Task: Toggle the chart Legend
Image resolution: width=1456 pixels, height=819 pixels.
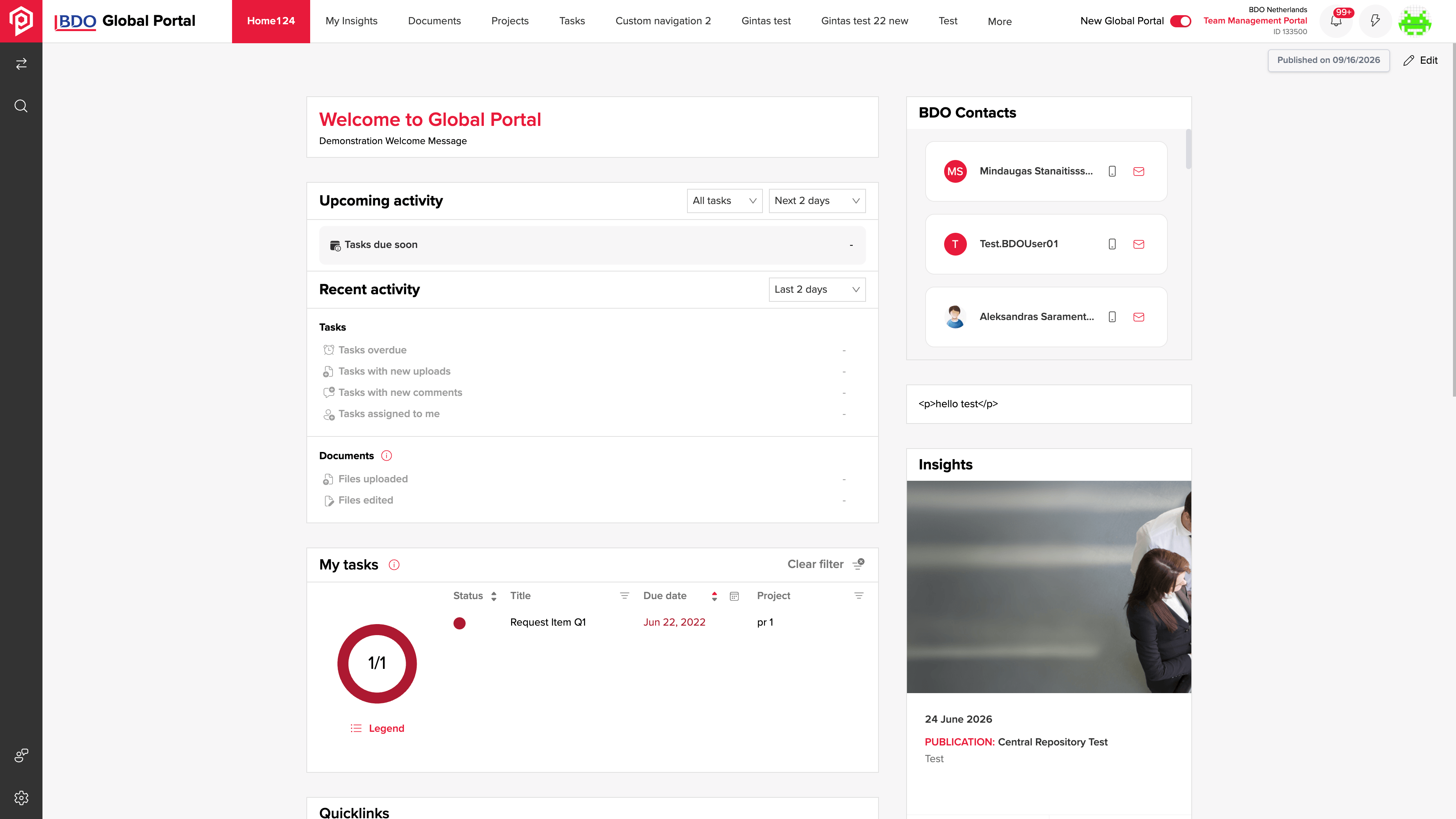Action: [377, 728]
